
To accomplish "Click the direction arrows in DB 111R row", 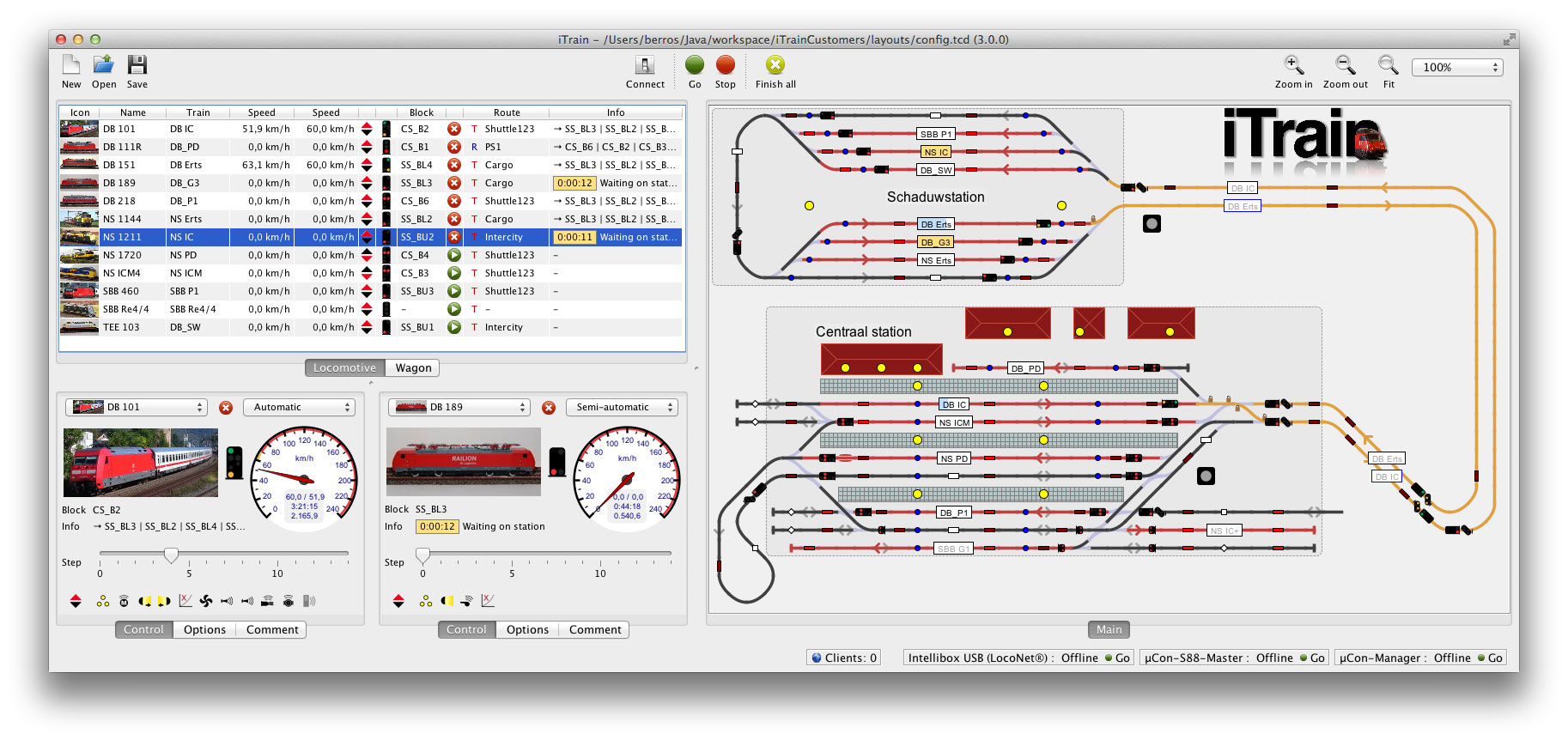I will (x=367, y=147).
